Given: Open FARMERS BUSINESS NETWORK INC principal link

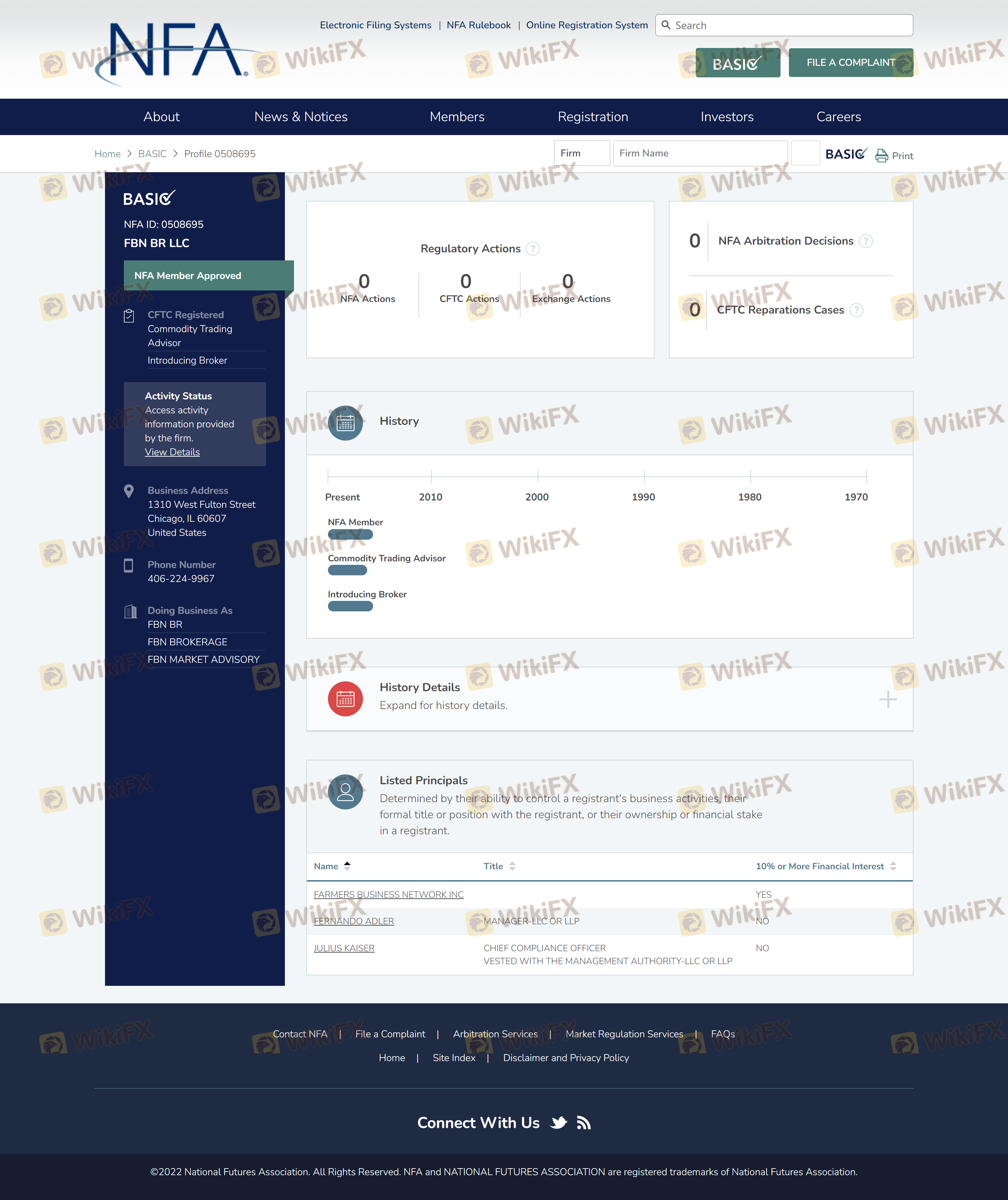Looking at the screenshot, I should pos(388,894).
